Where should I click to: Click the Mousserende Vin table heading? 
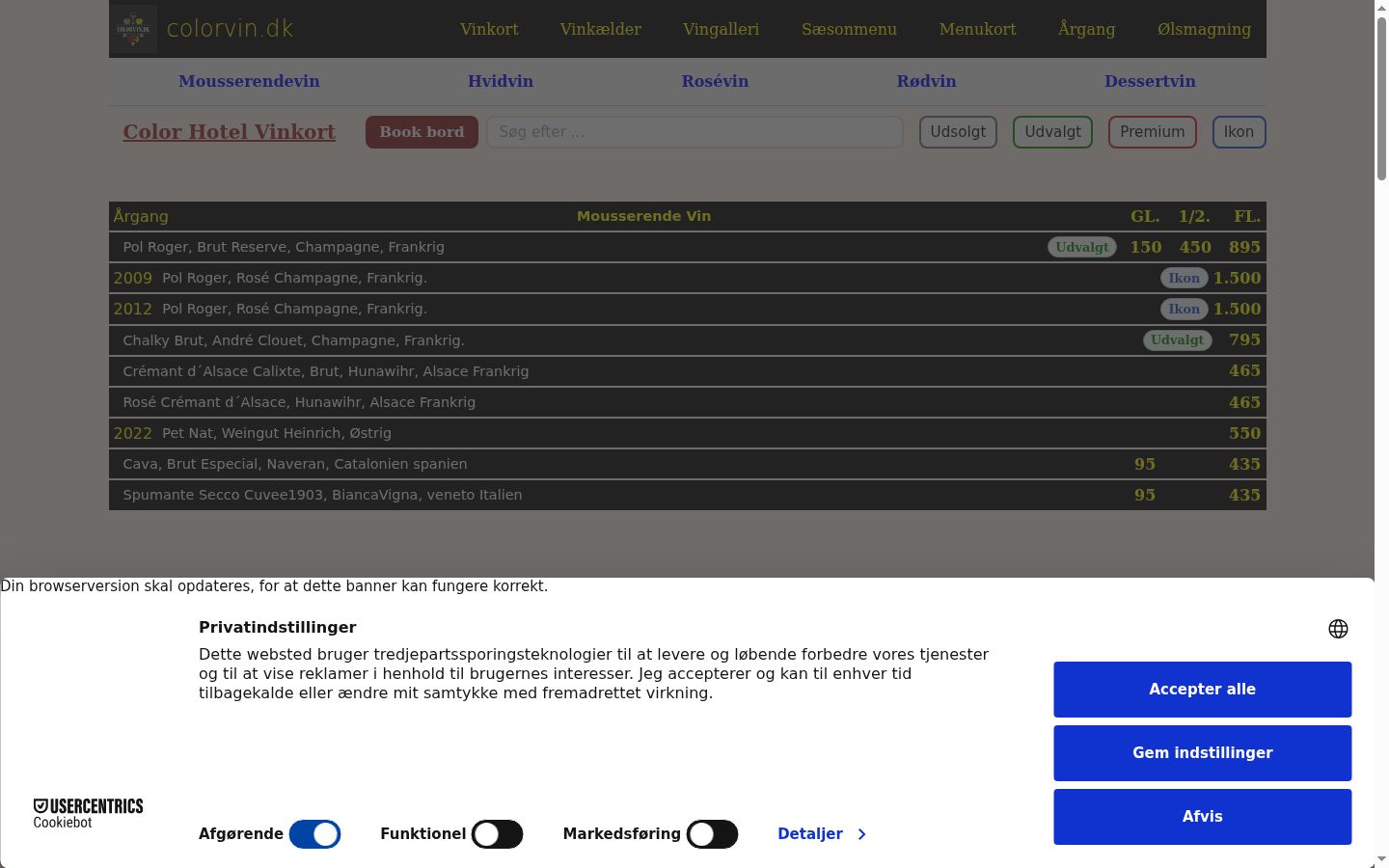tap(643, 216)
